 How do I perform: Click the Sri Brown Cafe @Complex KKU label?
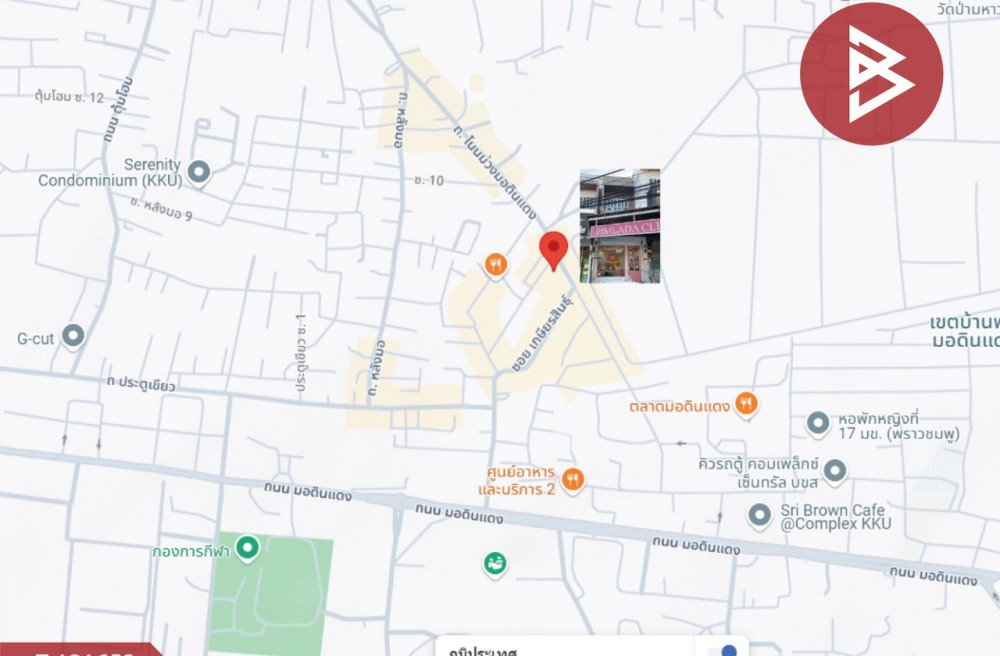click(x=835, y=517)
